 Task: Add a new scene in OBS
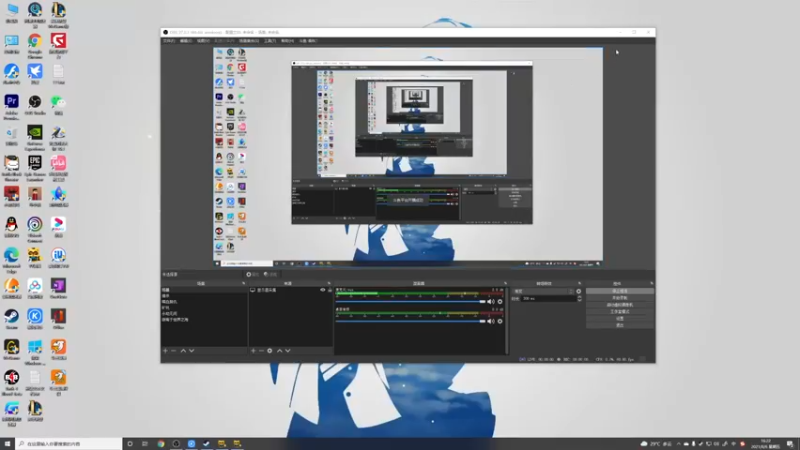[165, 351]
